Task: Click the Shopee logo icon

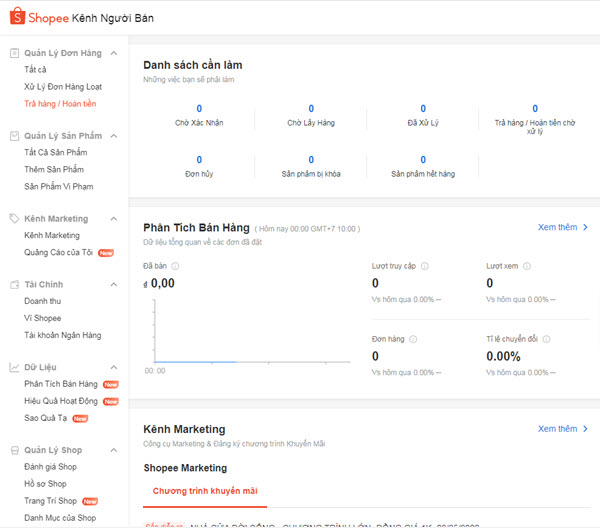Action: tap(16, 17)
